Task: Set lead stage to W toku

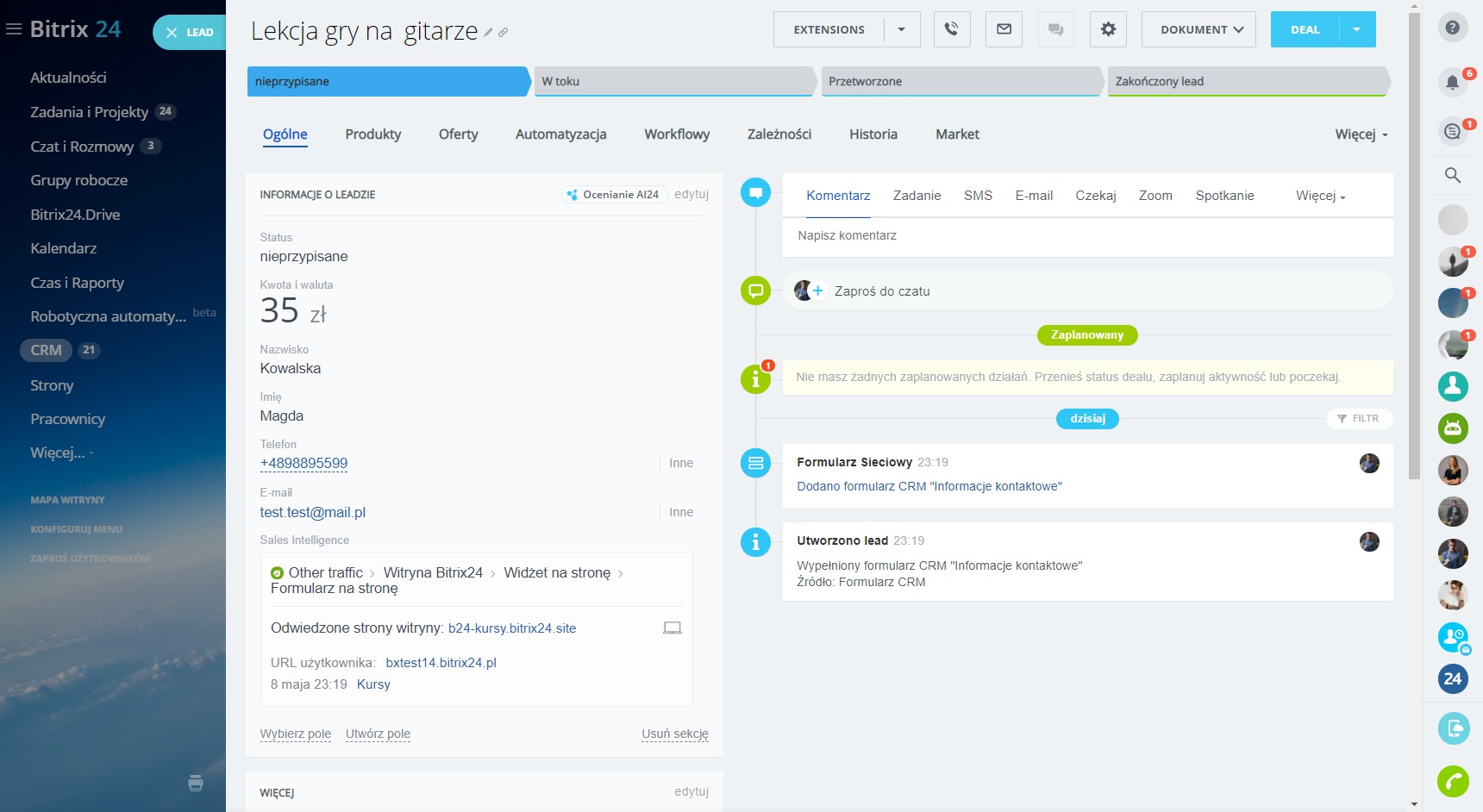Action: point(674,81)
